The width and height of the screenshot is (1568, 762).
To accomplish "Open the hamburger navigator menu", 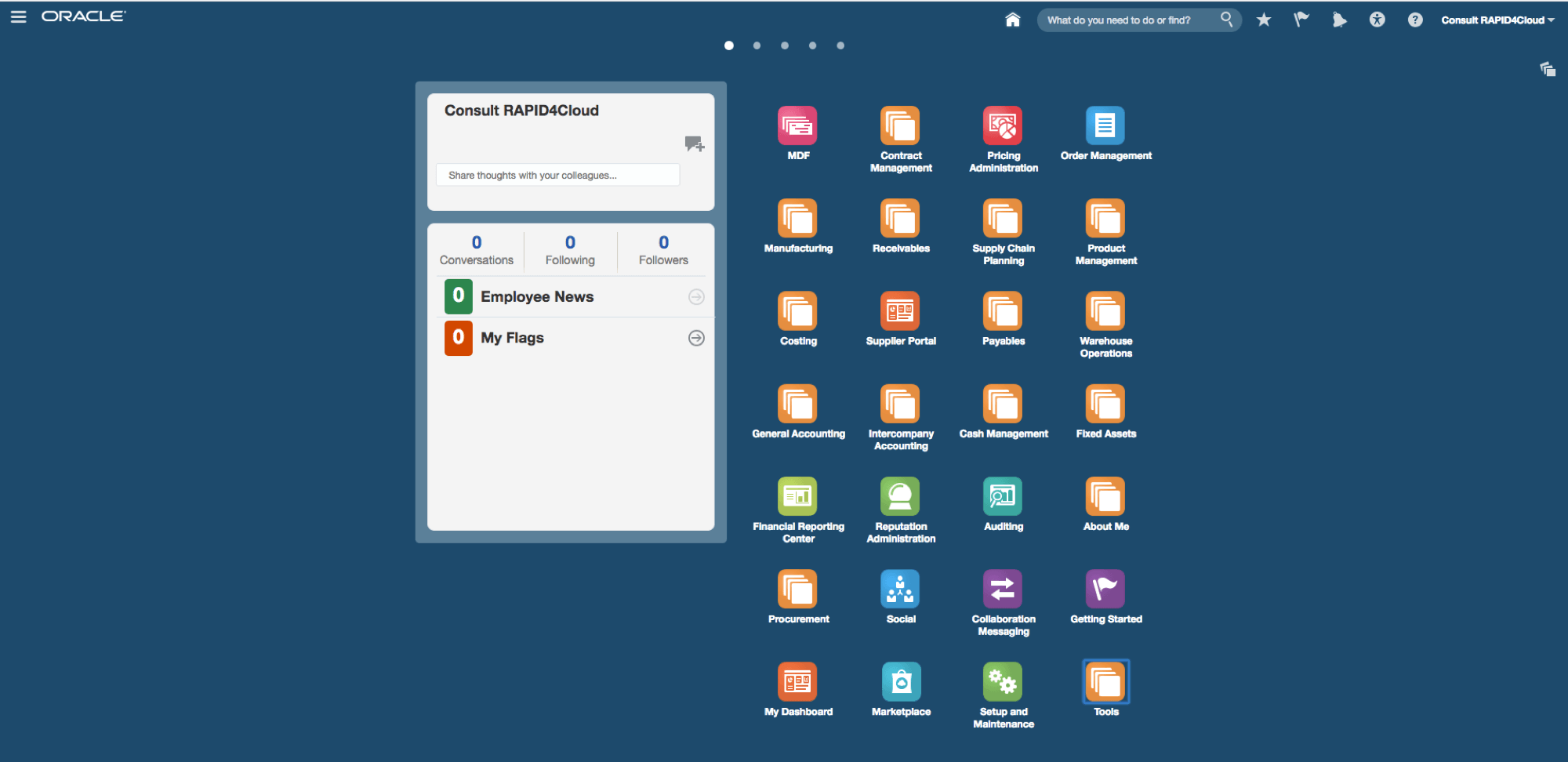I will pos(19,16).
